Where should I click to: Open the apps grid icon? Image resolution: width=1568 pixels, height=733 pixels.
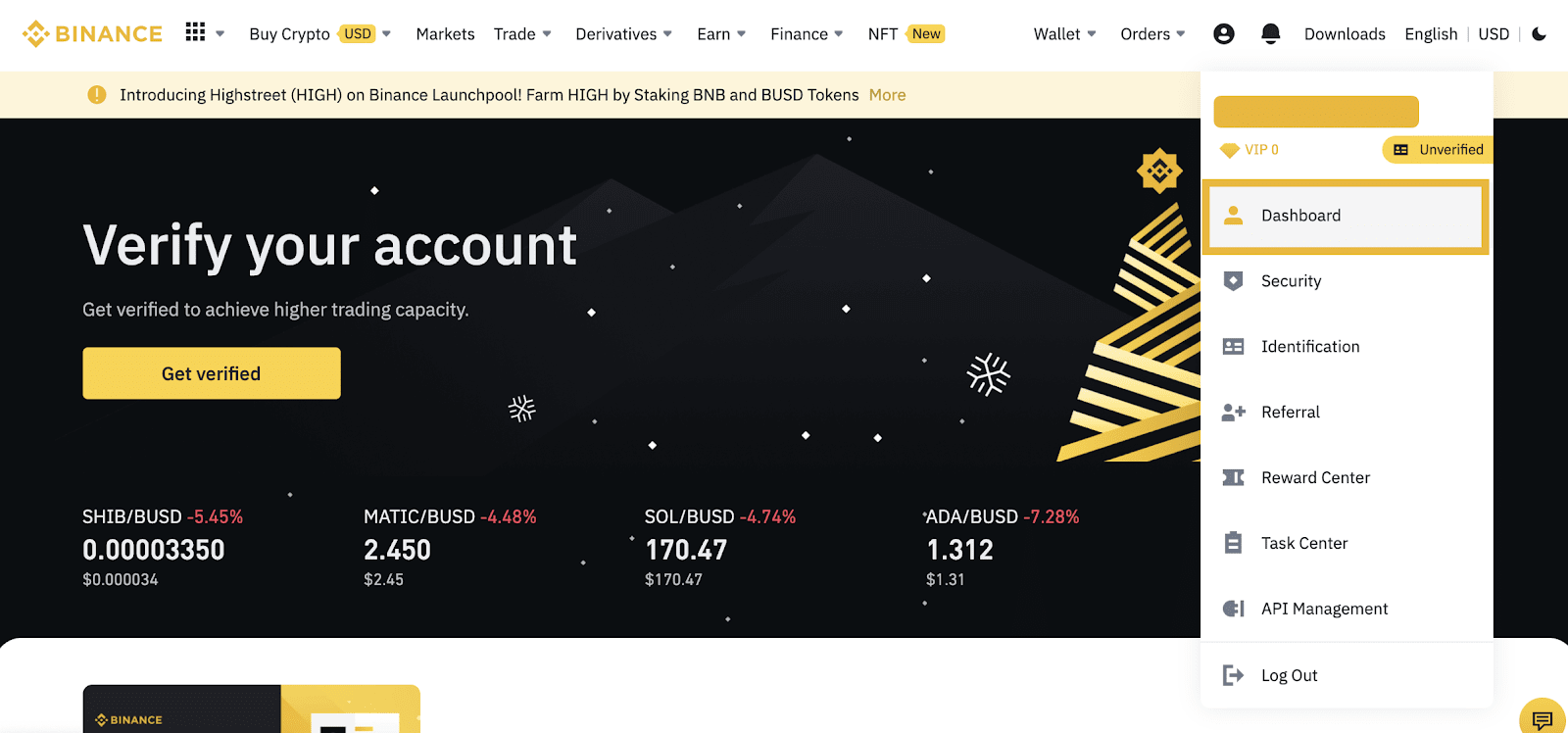click(x=195, y=32)
